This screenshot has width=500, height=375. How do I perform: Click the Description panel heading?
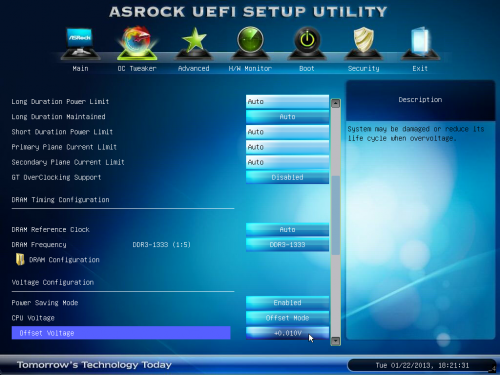tap(420, 100)
